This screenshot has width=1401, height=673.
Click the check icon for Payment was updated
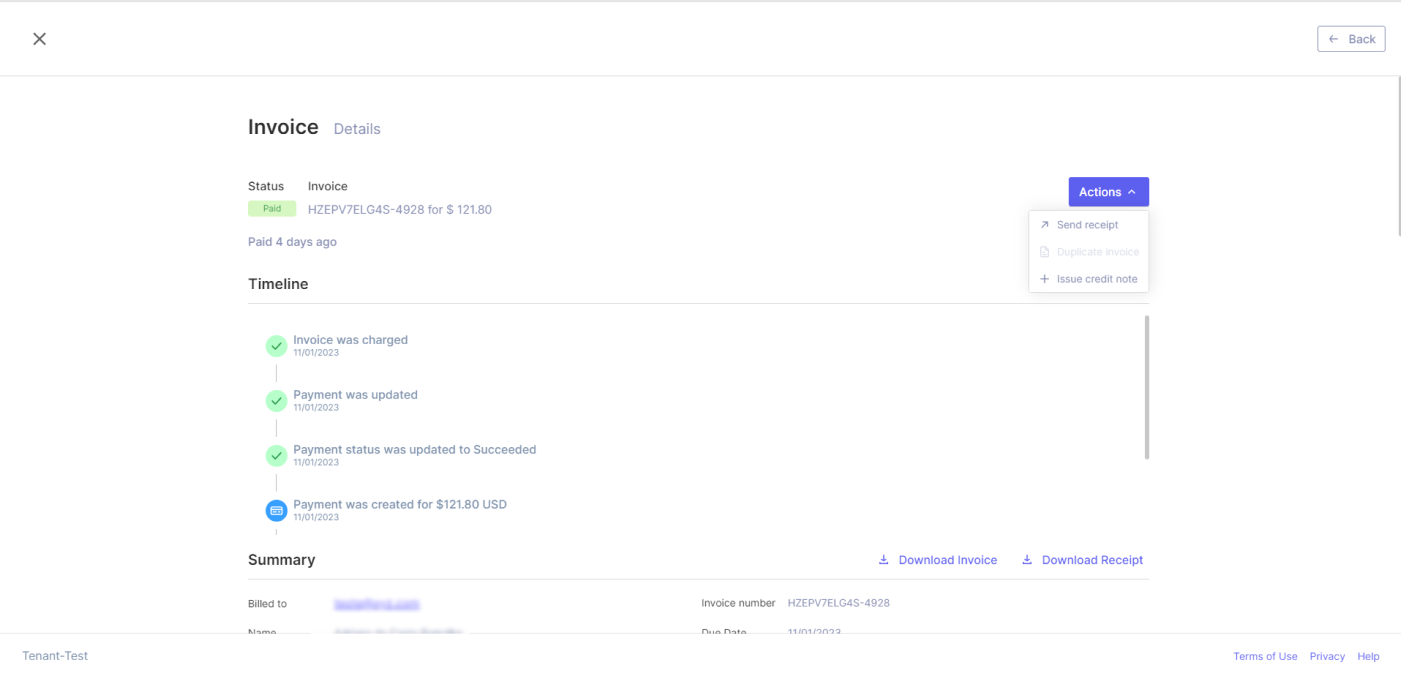tap(276, 401)
